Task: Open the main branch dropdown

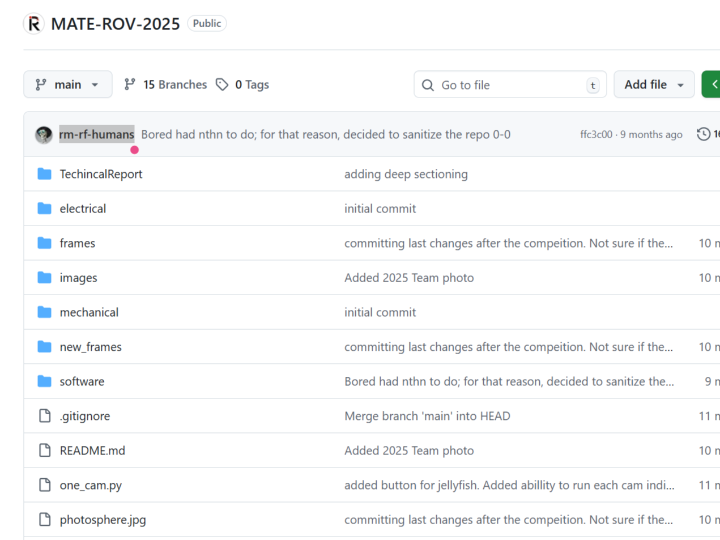Action: [68, 85]
